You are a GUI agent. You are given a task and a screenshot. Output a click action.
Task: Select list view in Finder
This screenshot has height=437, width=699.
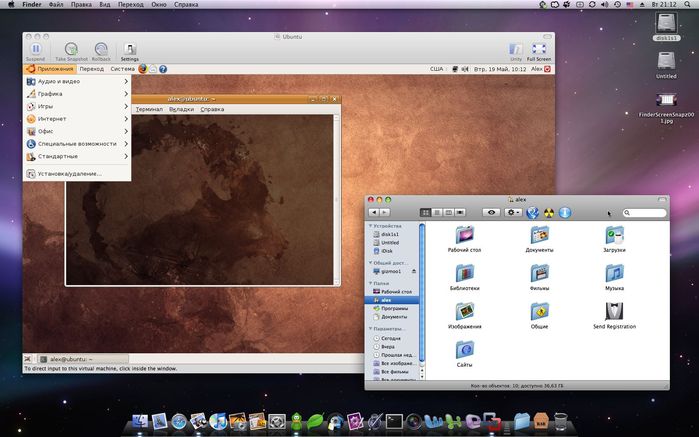coord(437,213)
